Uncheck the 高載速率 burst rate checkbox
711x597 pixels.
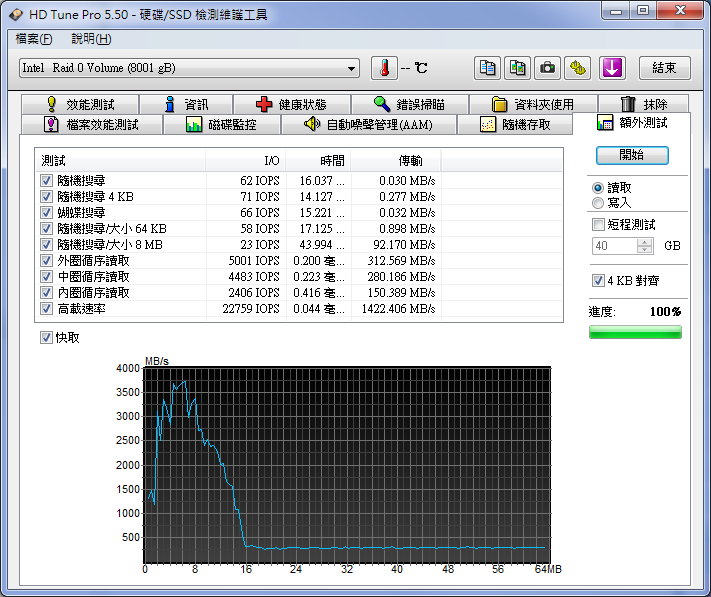coord(46,309)
